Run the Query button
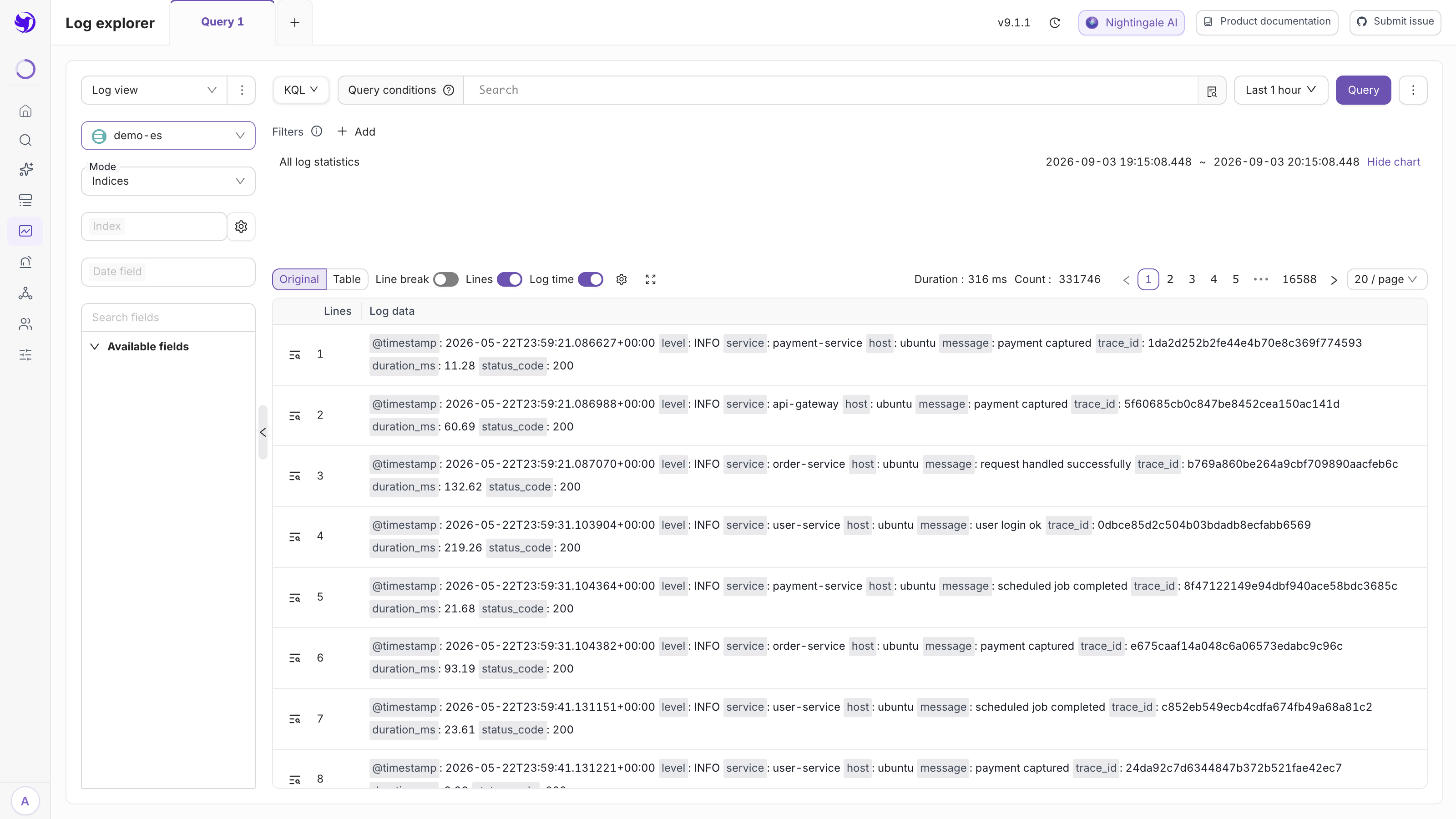 (1363, 90)
